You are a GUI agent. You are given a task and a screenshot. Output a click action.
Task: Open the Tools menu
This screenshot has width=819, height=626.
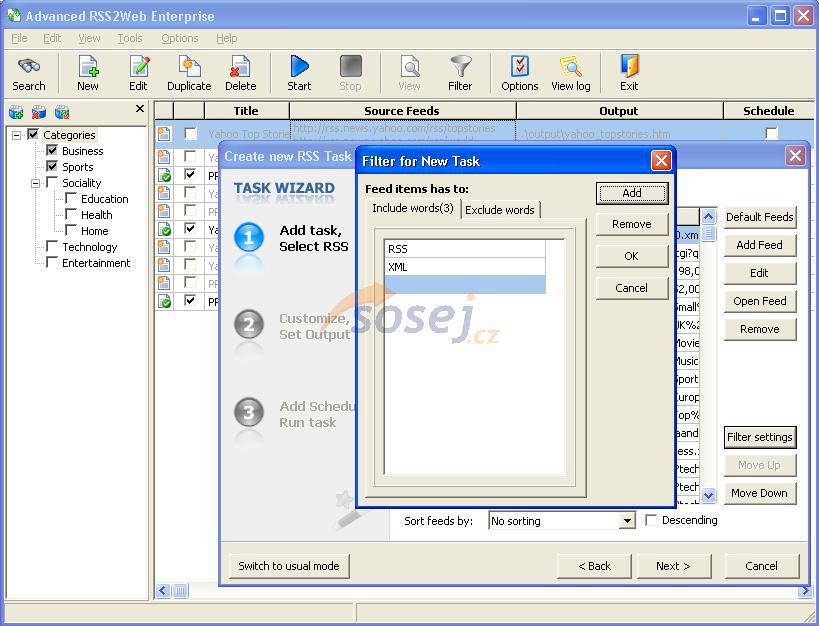coord(130,38)
